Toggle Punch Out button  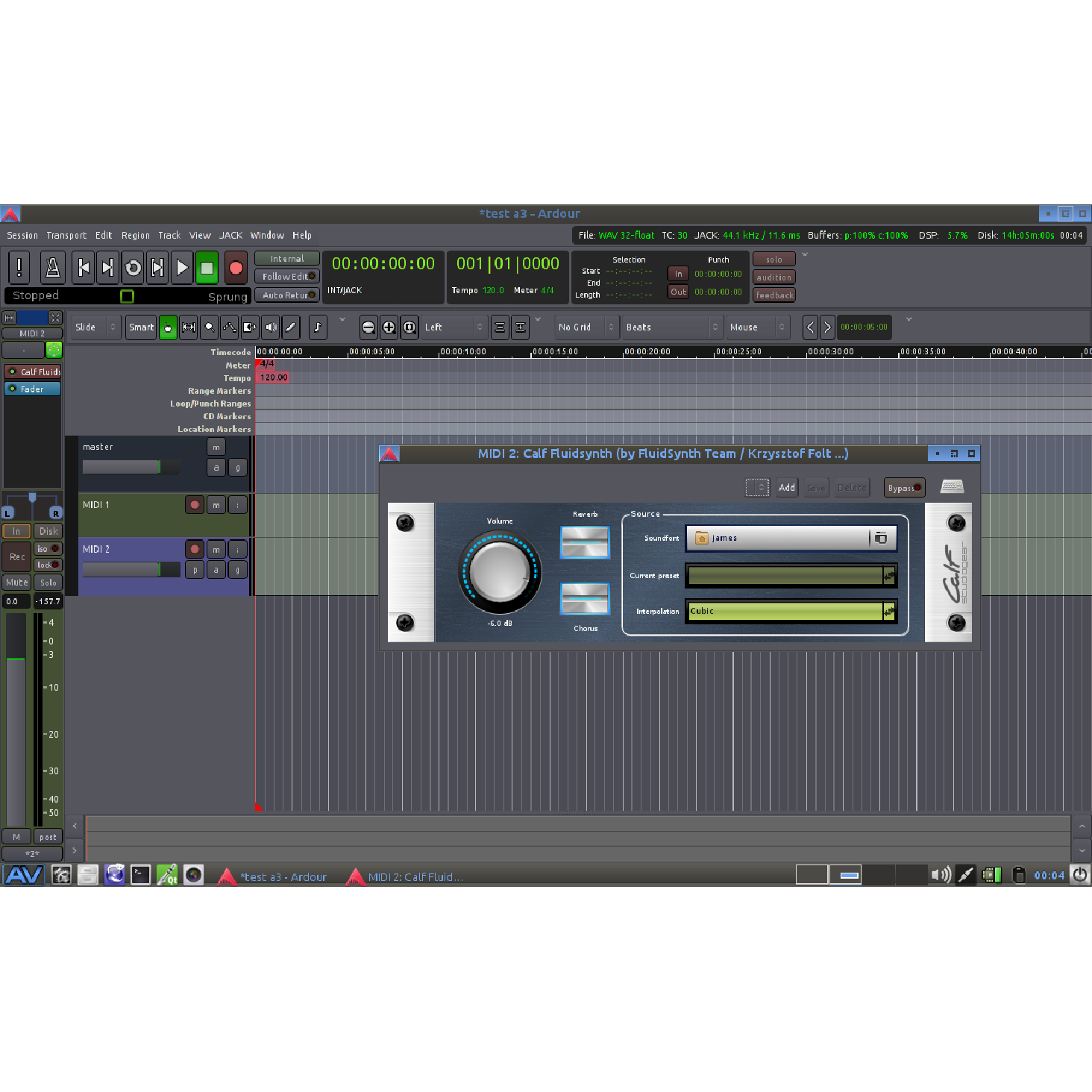678,292
